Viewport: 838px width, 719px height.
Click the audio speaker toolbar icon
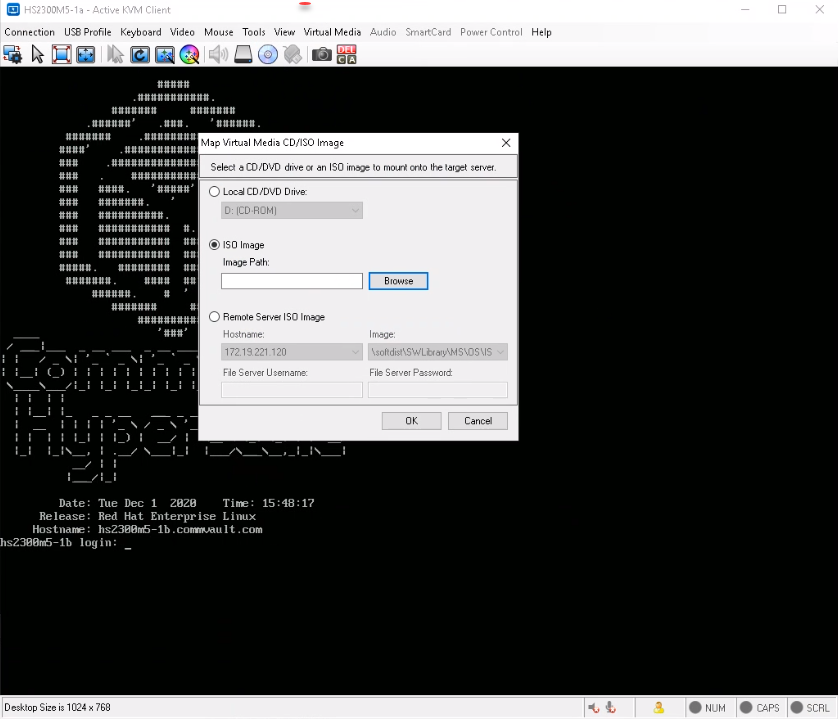pos(218,54)
